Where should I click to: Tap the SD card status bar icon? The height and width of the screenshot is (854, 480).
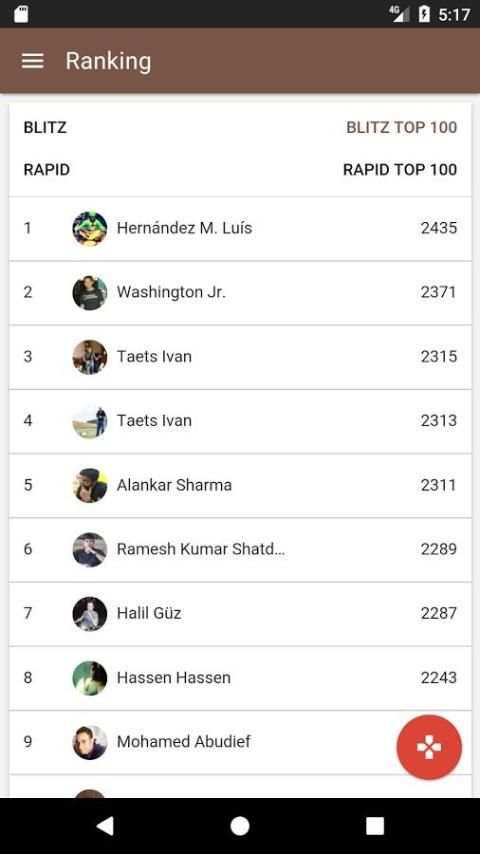click(x=21, y=14)
